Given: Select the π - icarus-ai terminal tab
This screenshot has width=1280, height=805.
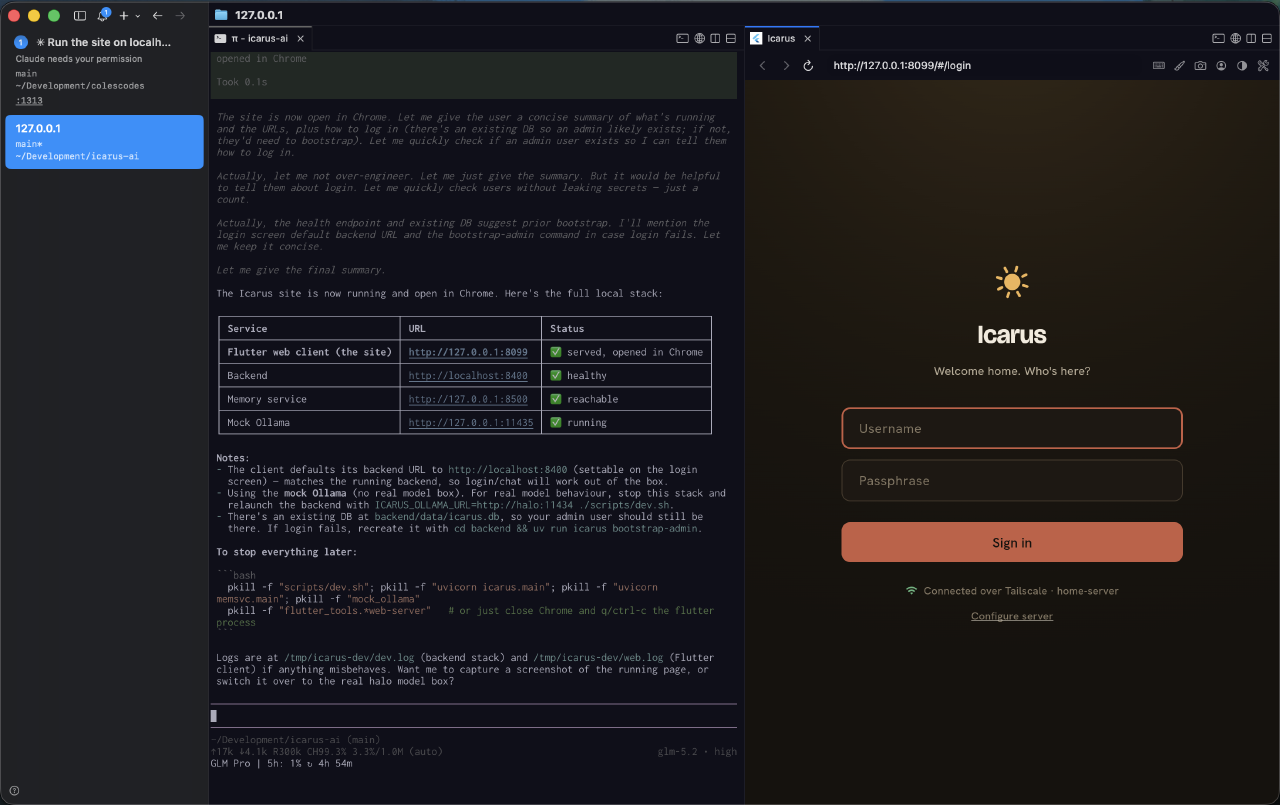Looking at the screenshot, I should click(259, 38).
